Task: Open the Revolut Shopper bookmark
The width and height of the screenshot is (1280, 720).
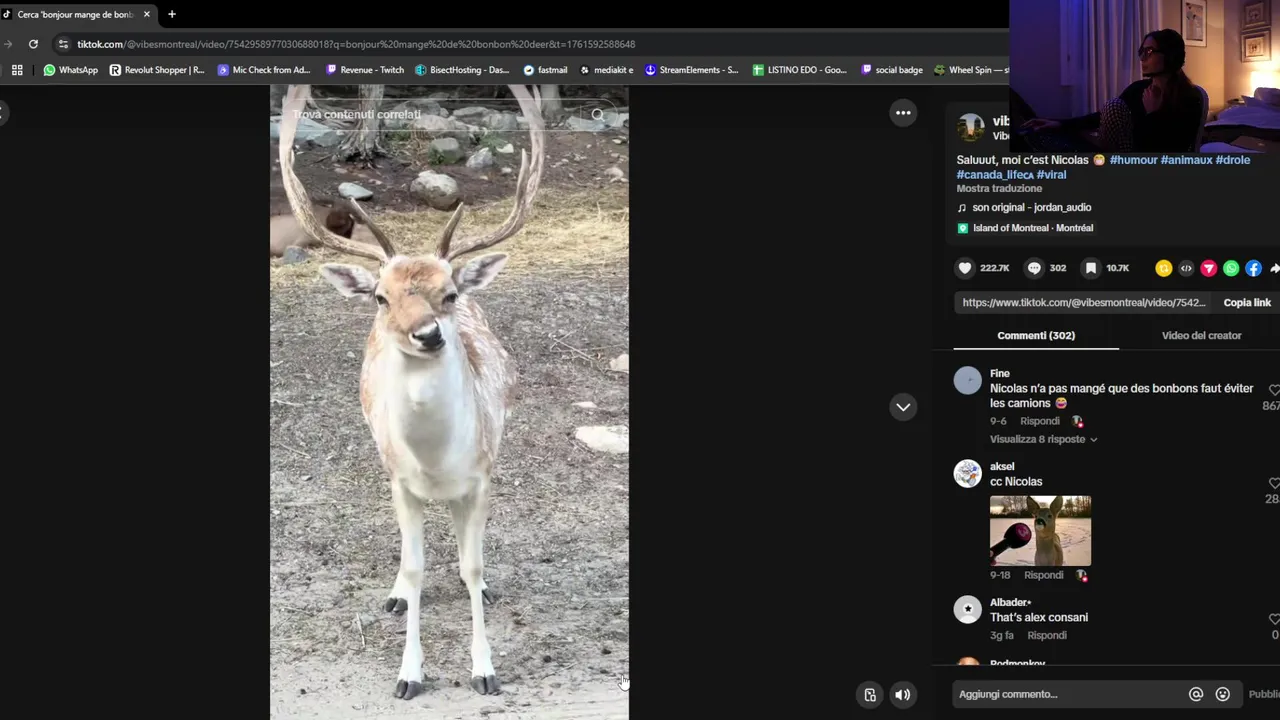Action: pyautogui.click(x=157, y=70)
